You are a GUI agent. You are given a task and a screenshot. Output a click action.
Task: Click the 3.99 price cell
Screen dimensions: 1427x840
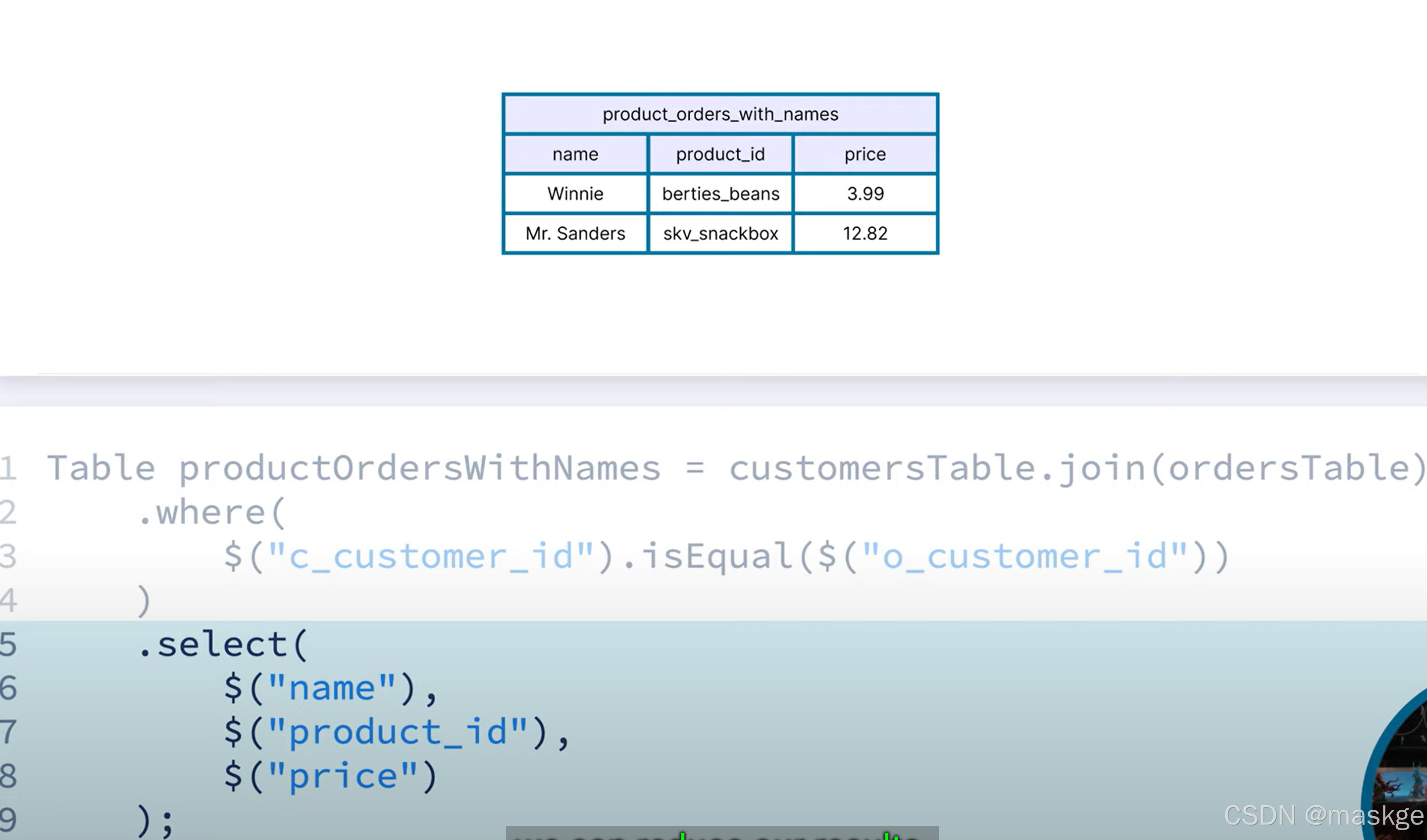pyautogui.click(x=865, y=194)
